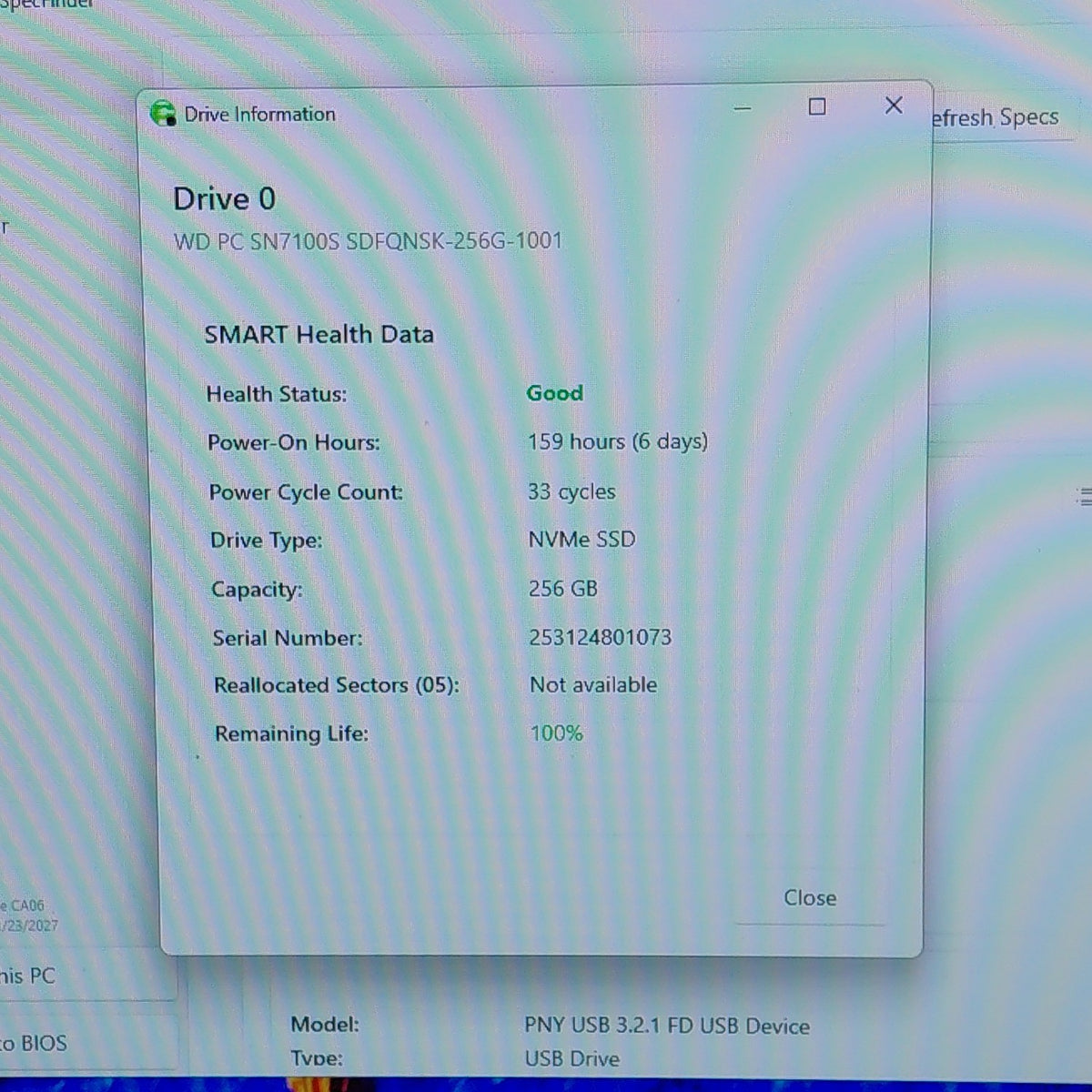Click the Drive Type label
1092x1092 pixels.
tap(267, 541)
